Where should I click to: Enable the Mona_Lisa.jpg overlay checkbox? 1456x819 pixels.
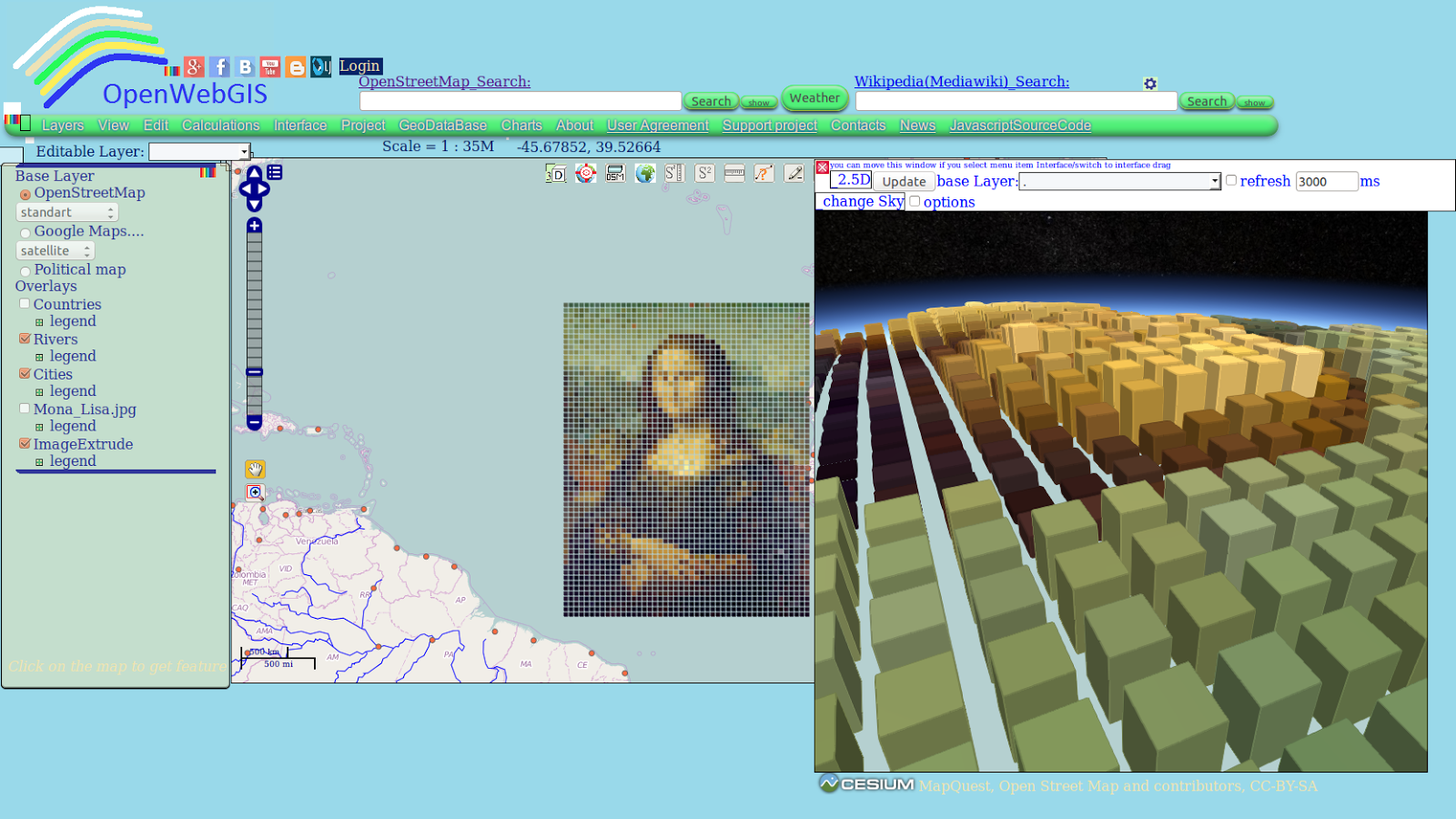(25, 409)
